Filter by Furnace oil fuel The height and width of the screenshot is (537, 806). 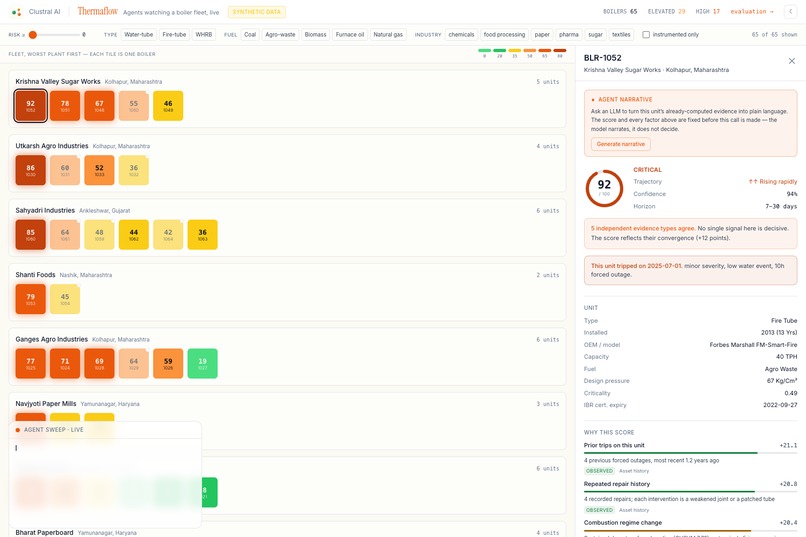[350, 35]
